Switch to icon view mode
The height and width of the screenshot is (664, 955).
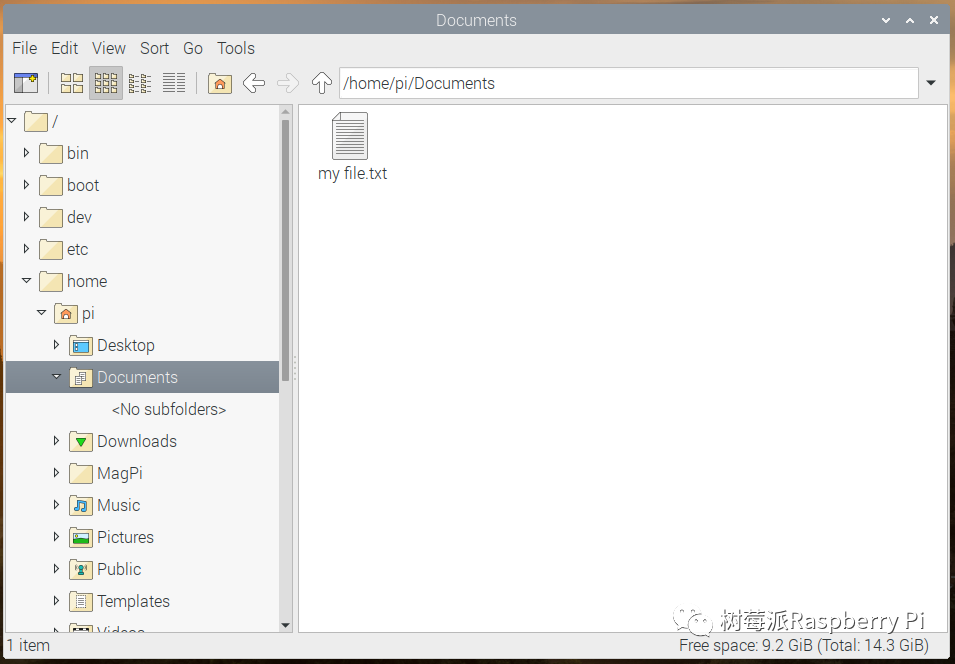tap(72, 83)
